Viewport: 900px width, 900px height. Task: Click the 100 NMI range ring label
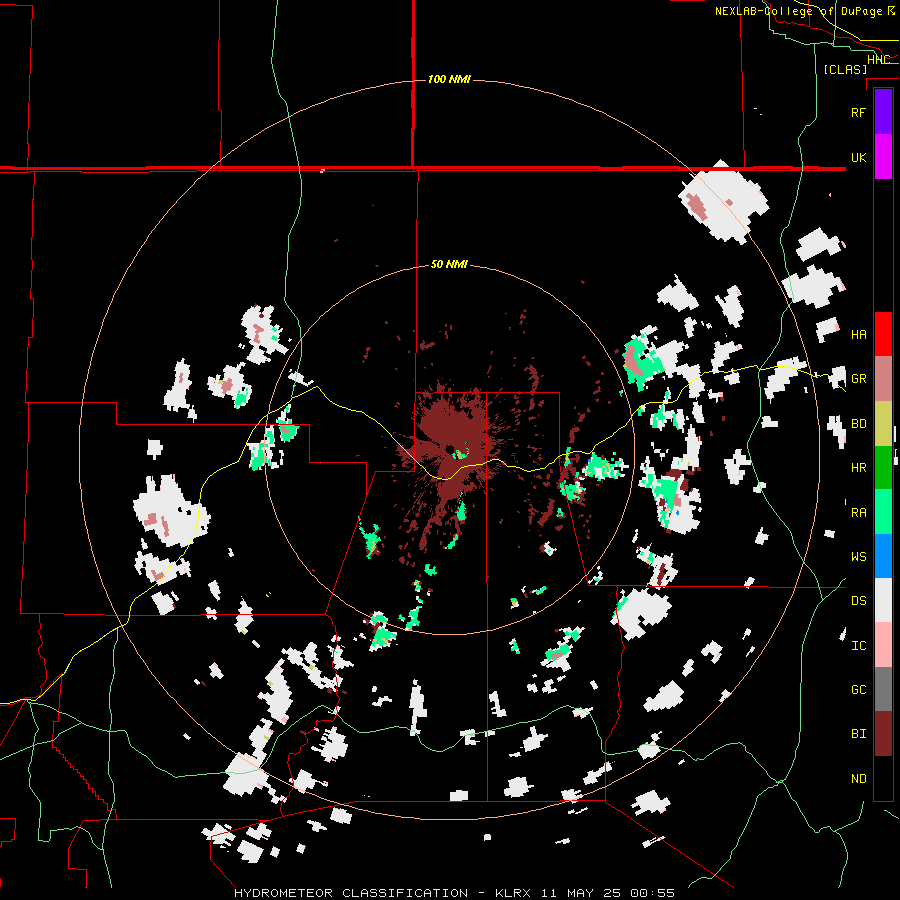click(449, 79)
